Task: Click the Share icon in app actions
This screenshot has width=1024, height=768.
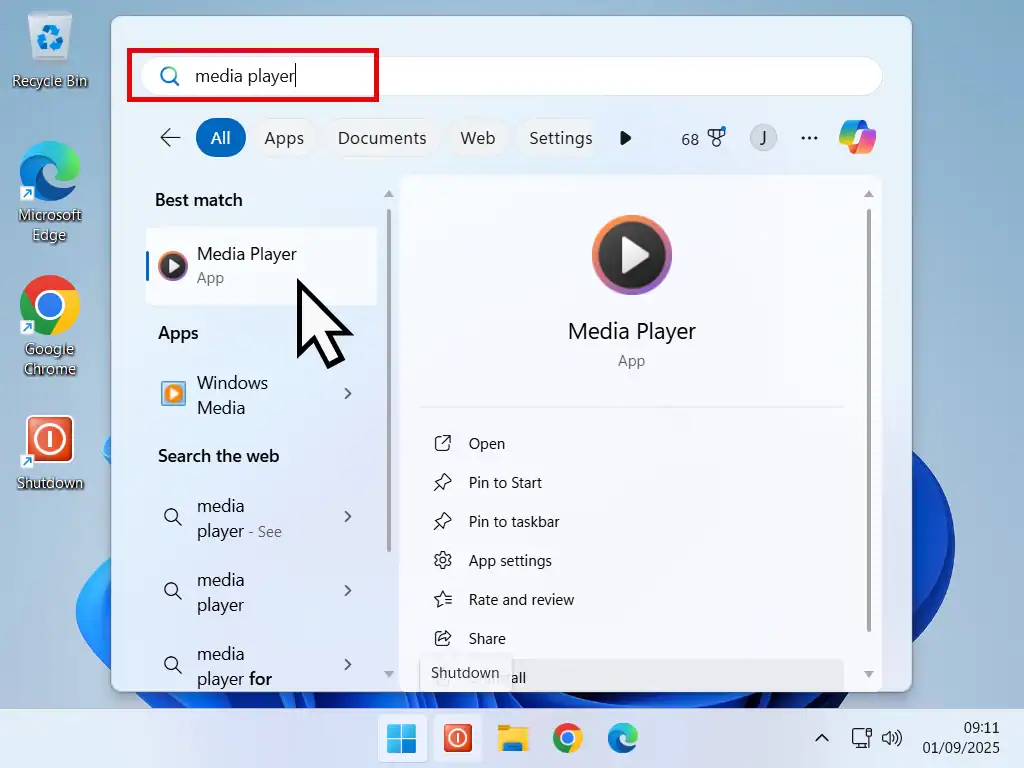Action: [443, 638]
